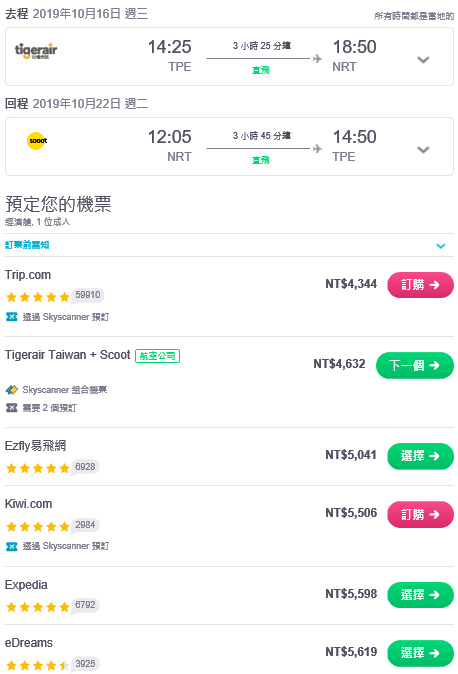This screenshot has width=458, height=674.
Task: Click the two-bookings-required ticket icon
Action: (x=12, y=407)
